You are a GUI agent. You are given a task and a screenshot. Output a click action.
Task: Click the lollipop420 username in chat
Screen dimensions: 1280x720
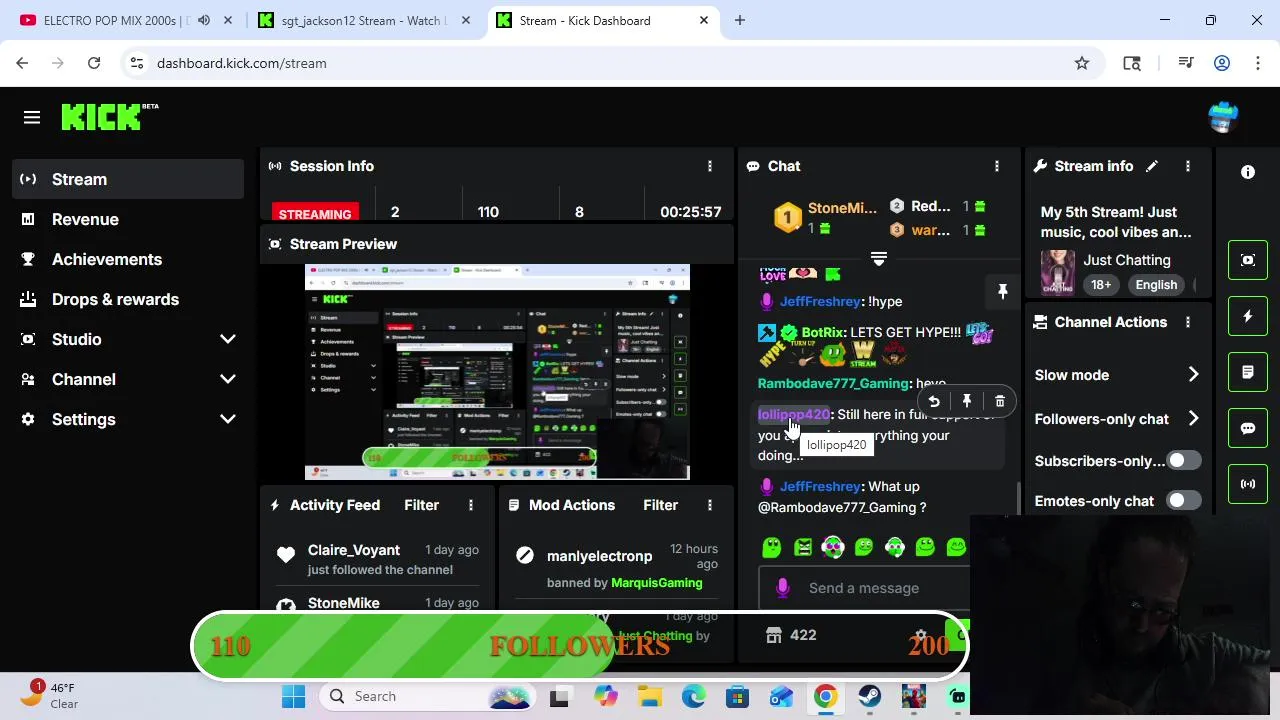coord(794,414)
